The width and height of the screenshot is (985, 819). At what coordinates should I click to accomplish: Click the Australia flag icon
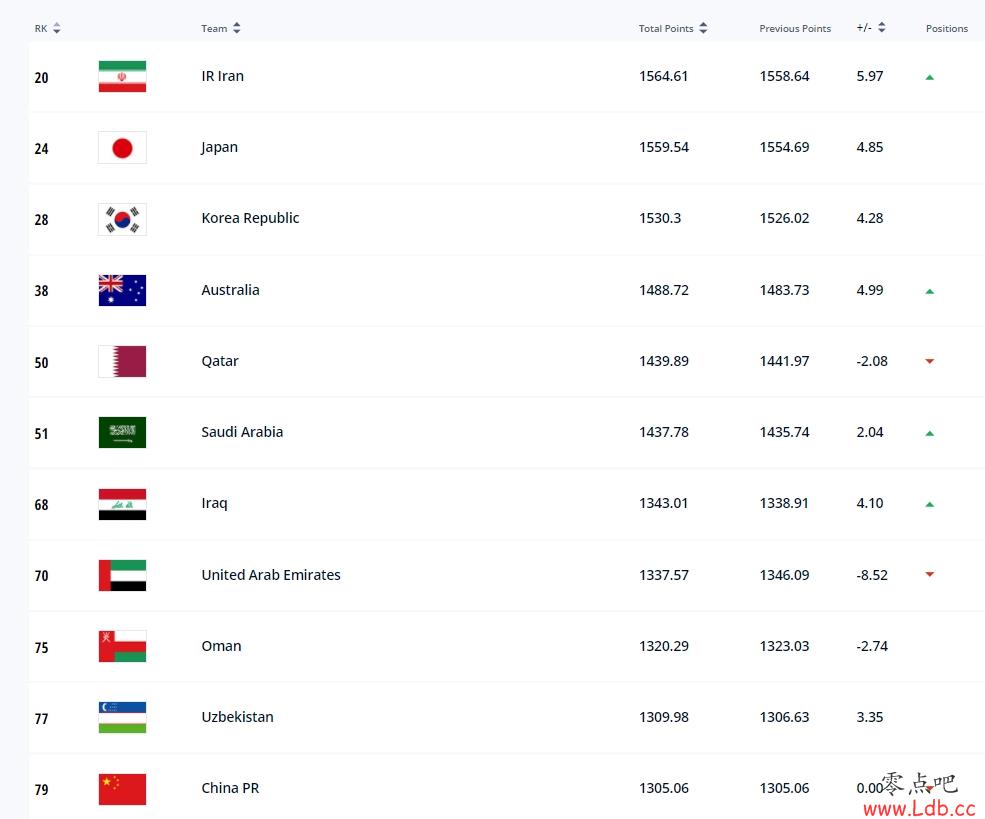click(122, 290)
